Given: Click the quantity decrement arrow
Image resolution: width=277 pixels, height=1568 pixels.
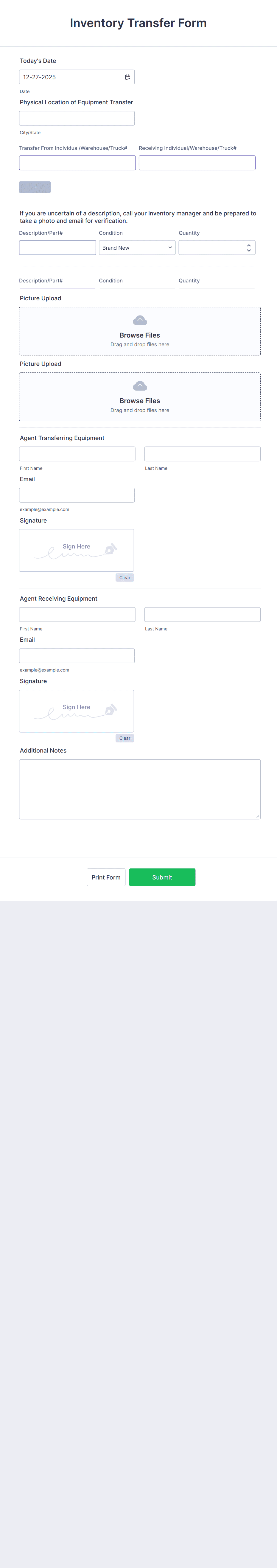Looking at the screenshot, I should point(248,250).
